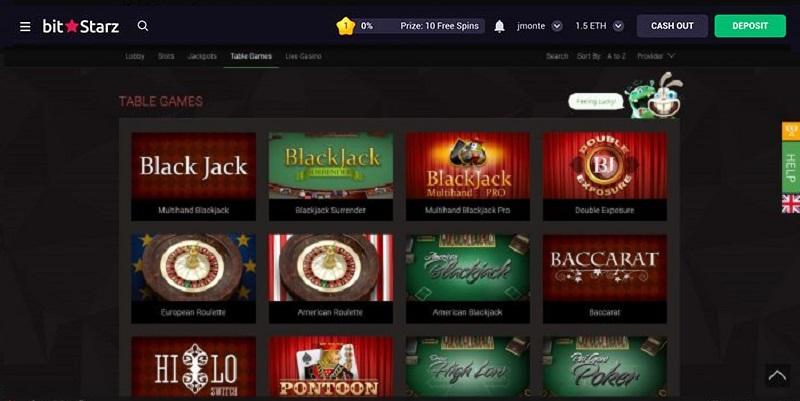The width and height of the screenshot is (800, 401).
Task: Click the scroll-to-top arrow icon
Action: [x=777, y=377]
